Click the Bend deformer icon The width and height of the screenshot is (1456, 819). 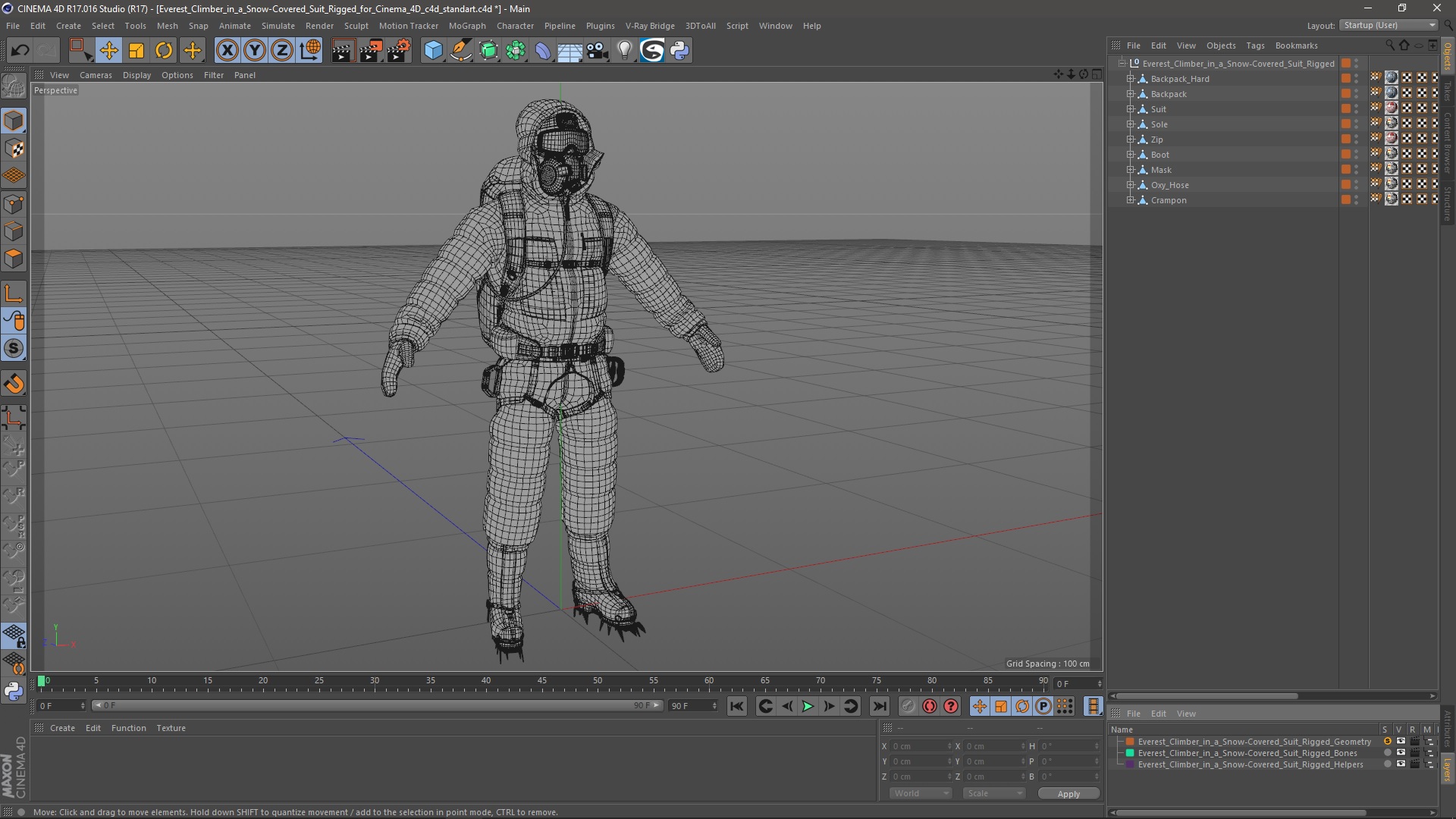(x=543, y=51)
